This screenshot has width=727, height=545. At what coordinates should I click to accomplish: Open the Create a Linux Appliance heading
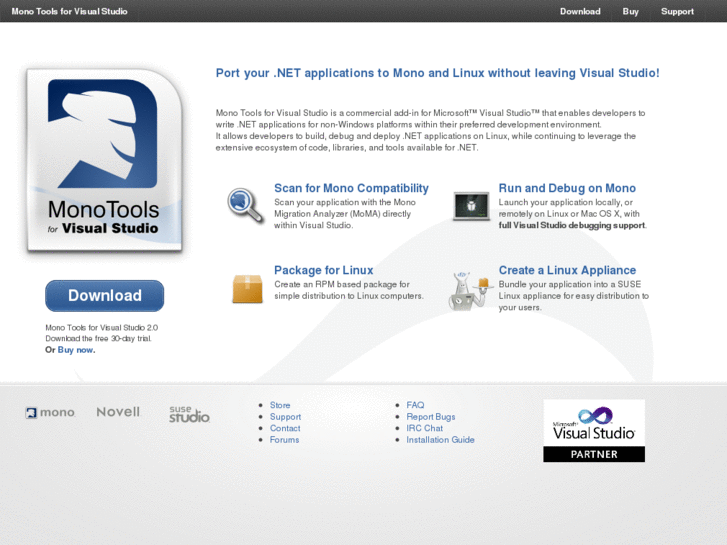click(x=567, y=270)
